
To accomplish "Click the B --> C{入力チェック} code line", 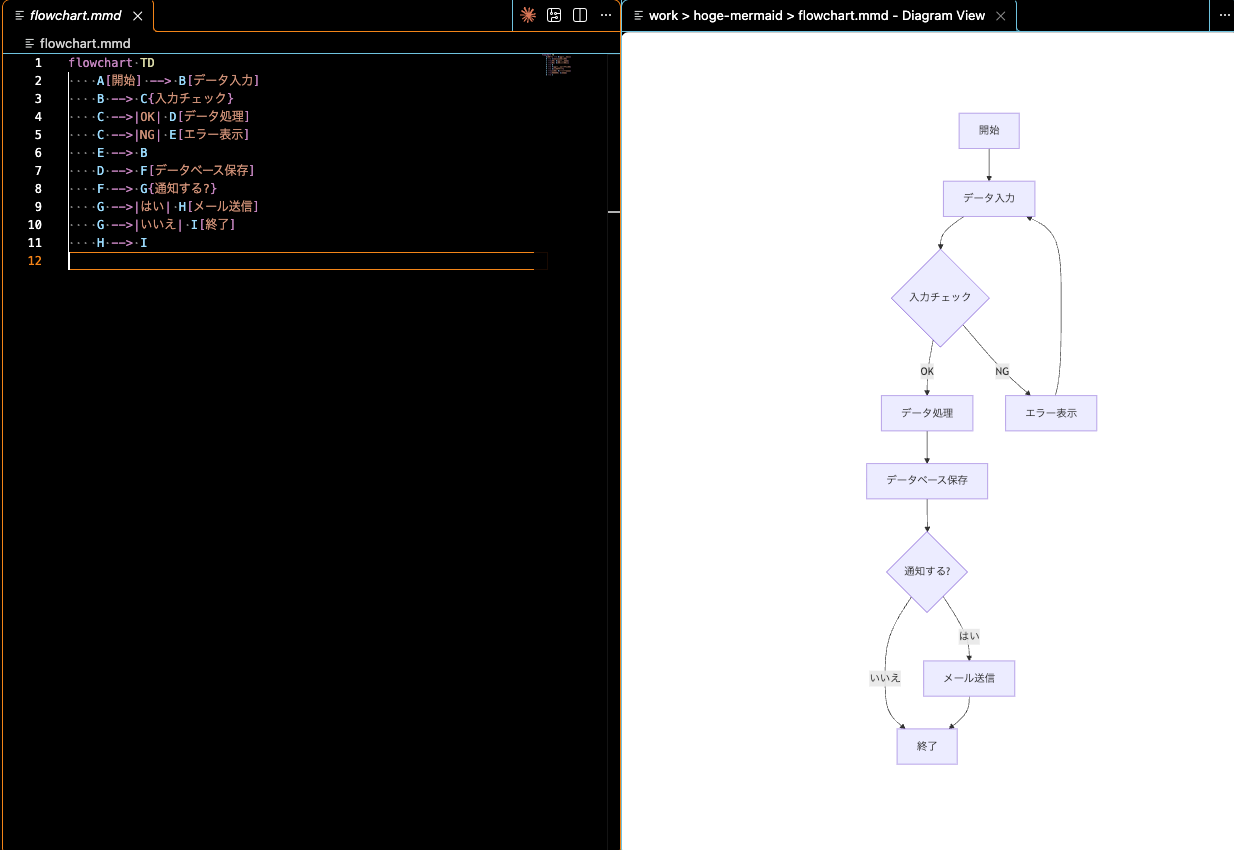I will tap(165, 98).
